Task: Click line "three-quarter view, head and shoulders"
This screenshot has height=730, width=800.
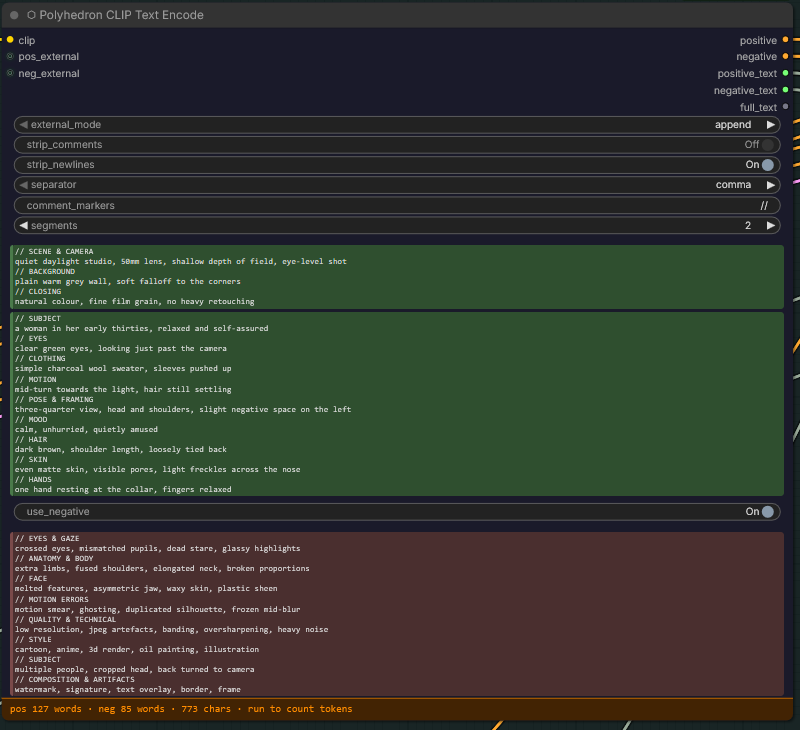Action: click(183, 409)
